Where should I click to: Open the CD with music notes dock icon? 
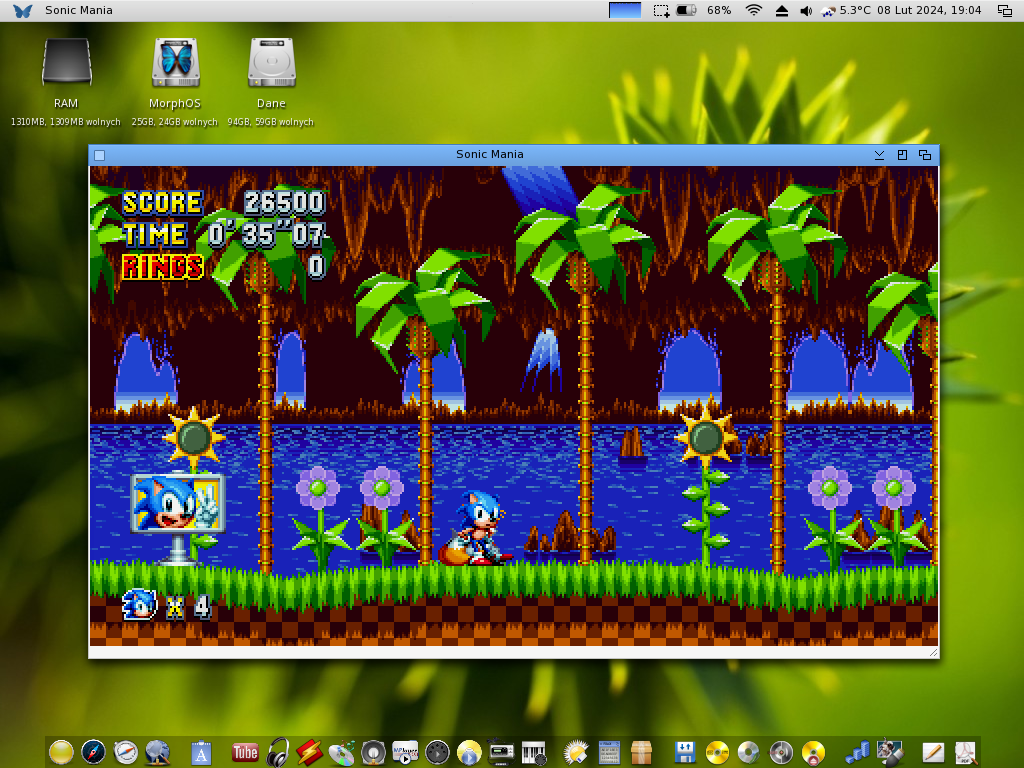point(341,752)
